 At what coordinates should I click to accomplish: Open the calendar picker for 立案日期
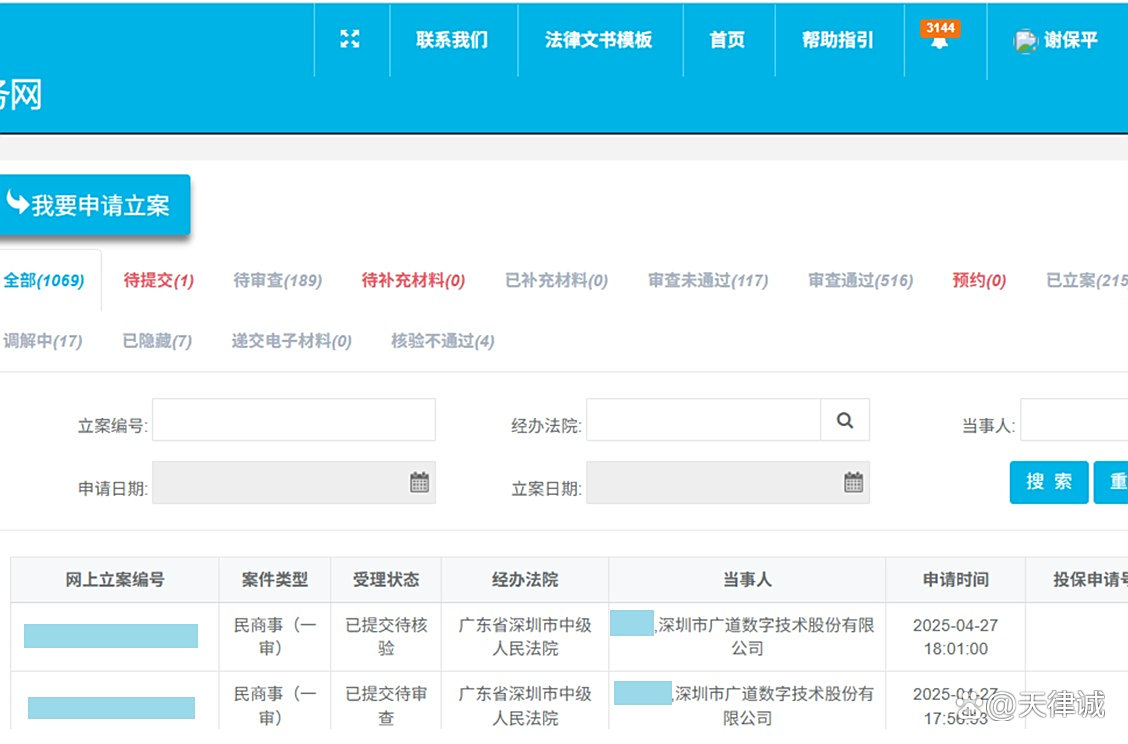(x=852, y=482)
